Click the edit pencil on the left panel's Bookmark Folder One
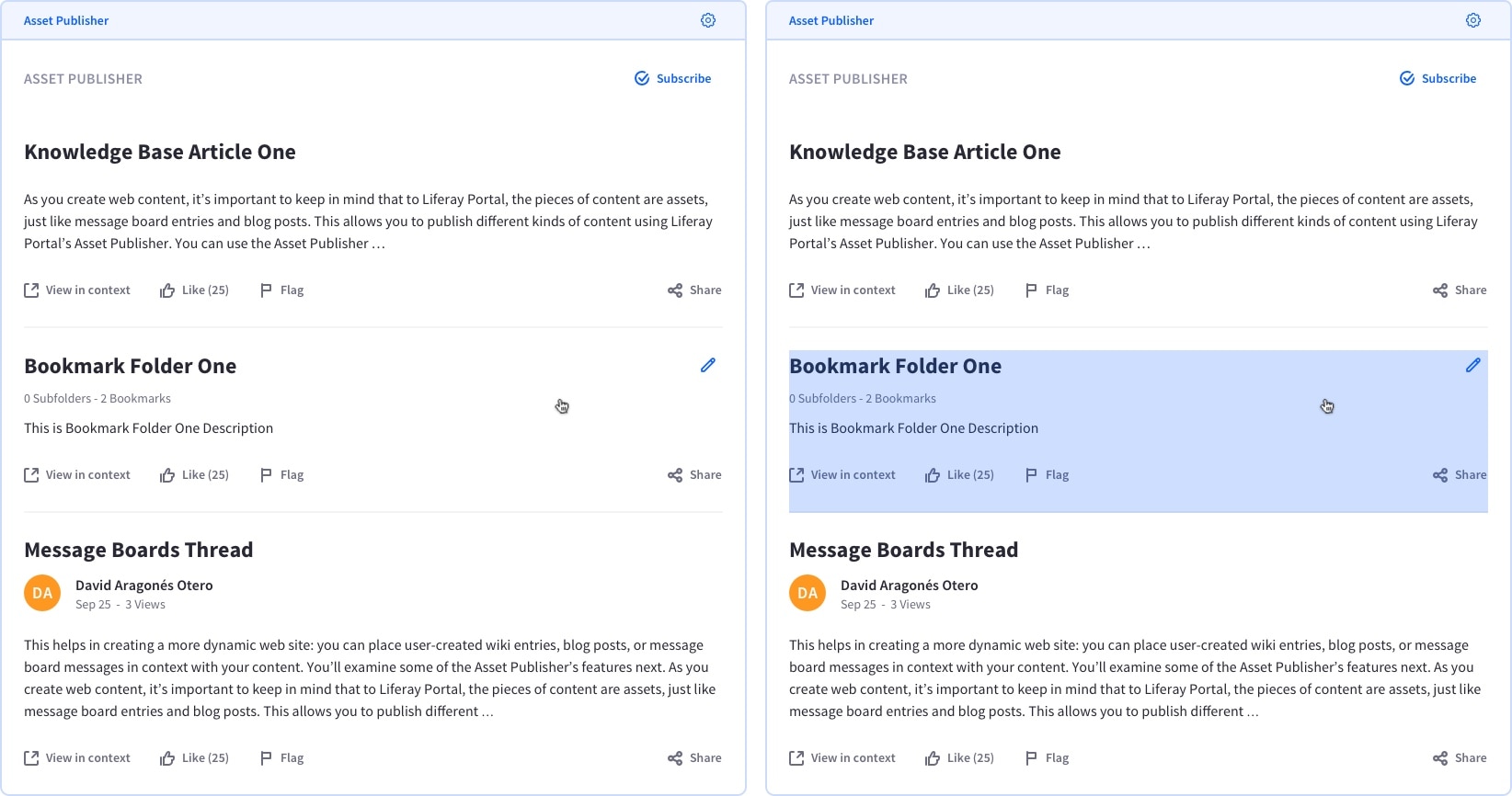 pos(707,366)
